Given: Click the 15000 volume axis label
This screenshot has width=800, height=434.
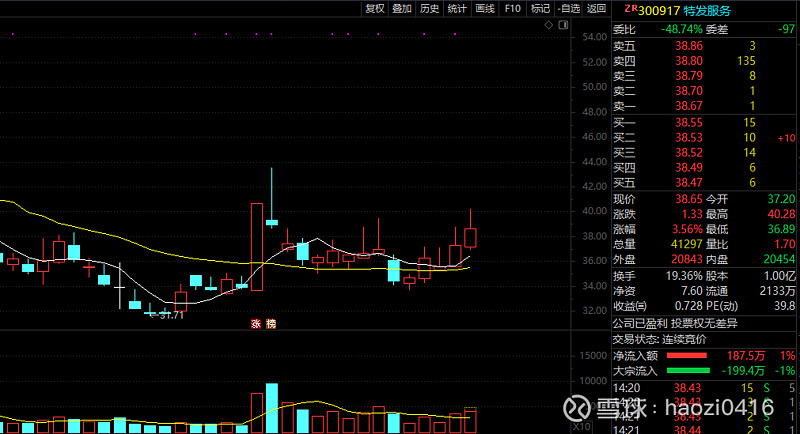Looking at the screenshot, I should [x=593, y=355].
